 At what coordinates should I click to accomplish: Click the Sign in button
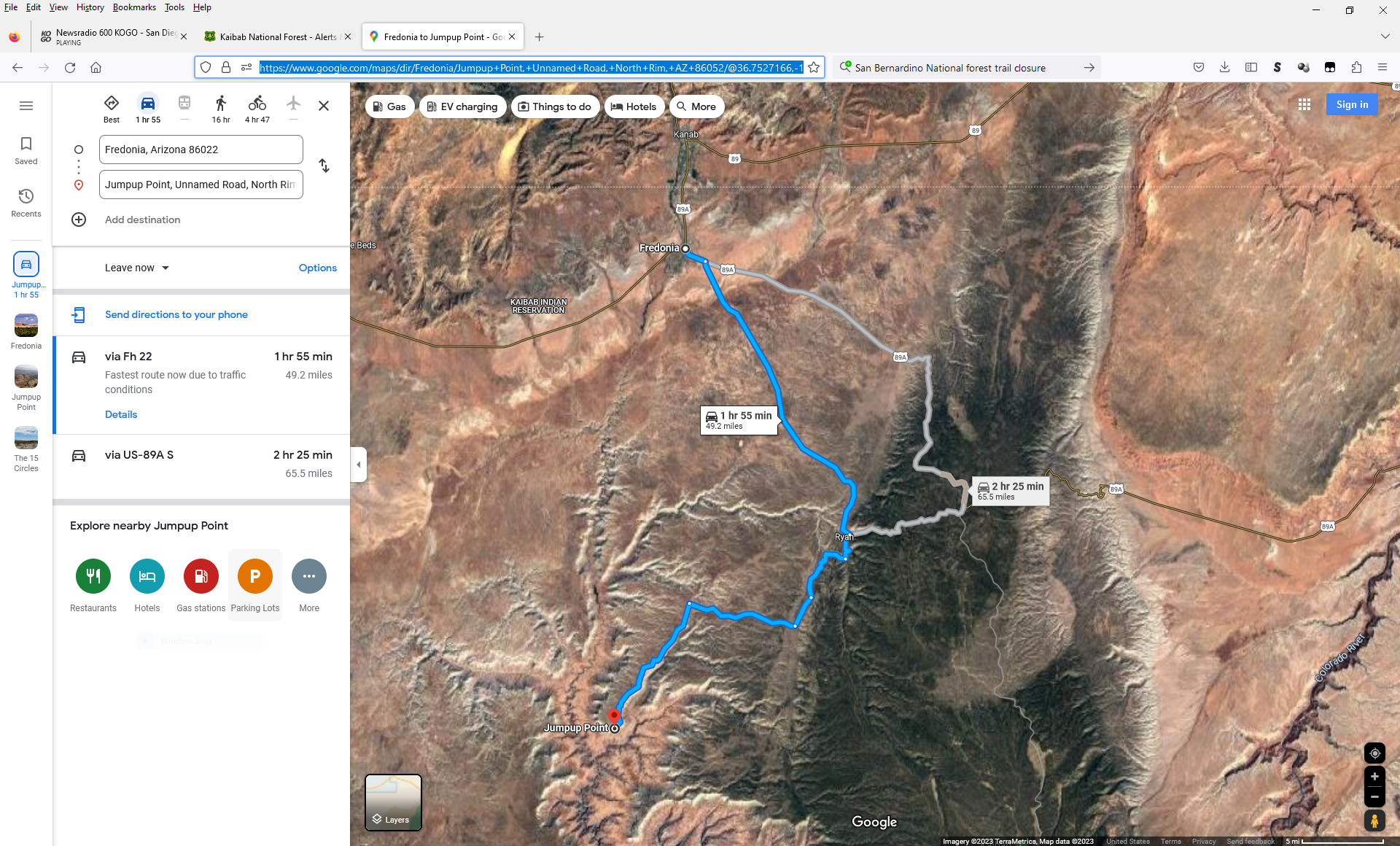[x=1351, y=105]
